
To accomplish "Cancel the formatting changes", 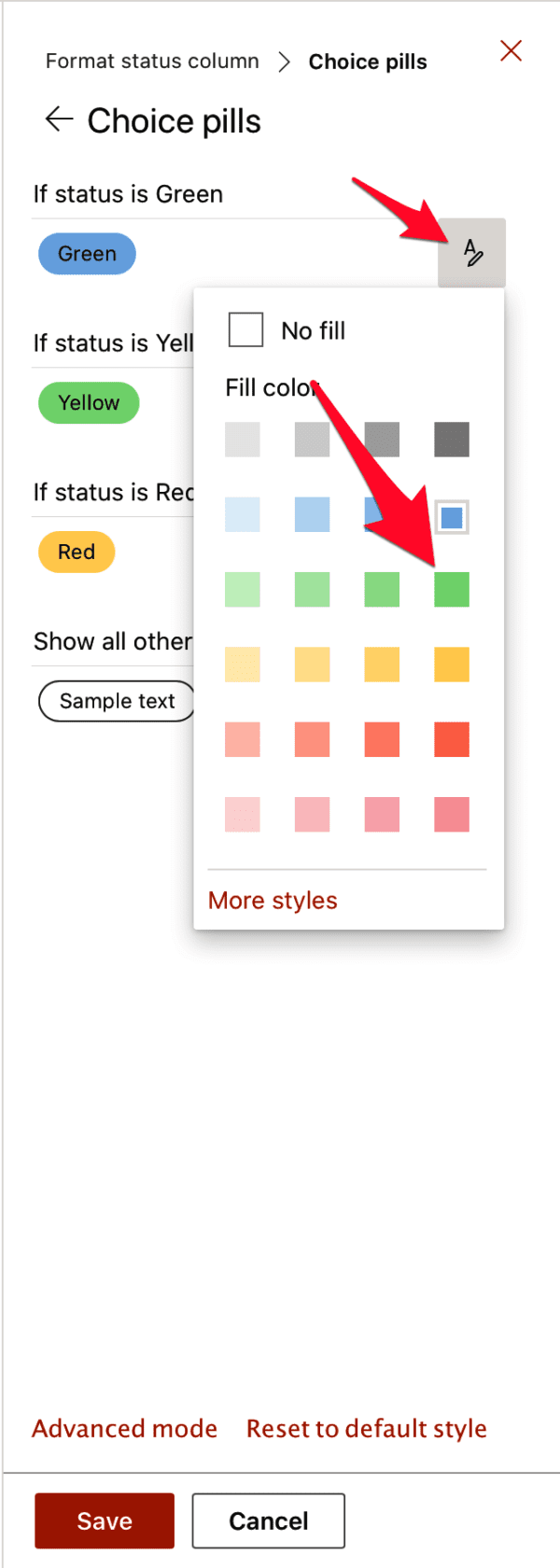I will [x=268, y=1520].
